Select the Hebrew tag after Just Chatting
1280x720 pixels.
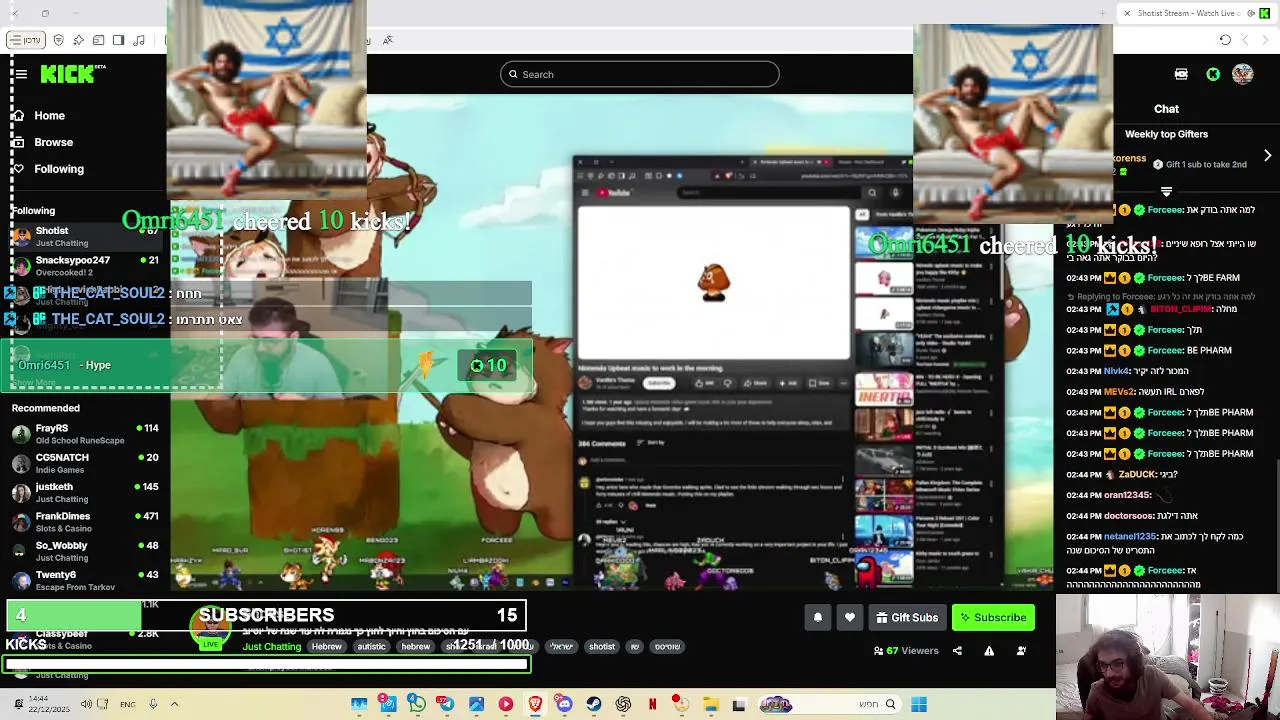pyautogui.click(x=326, y=647)
